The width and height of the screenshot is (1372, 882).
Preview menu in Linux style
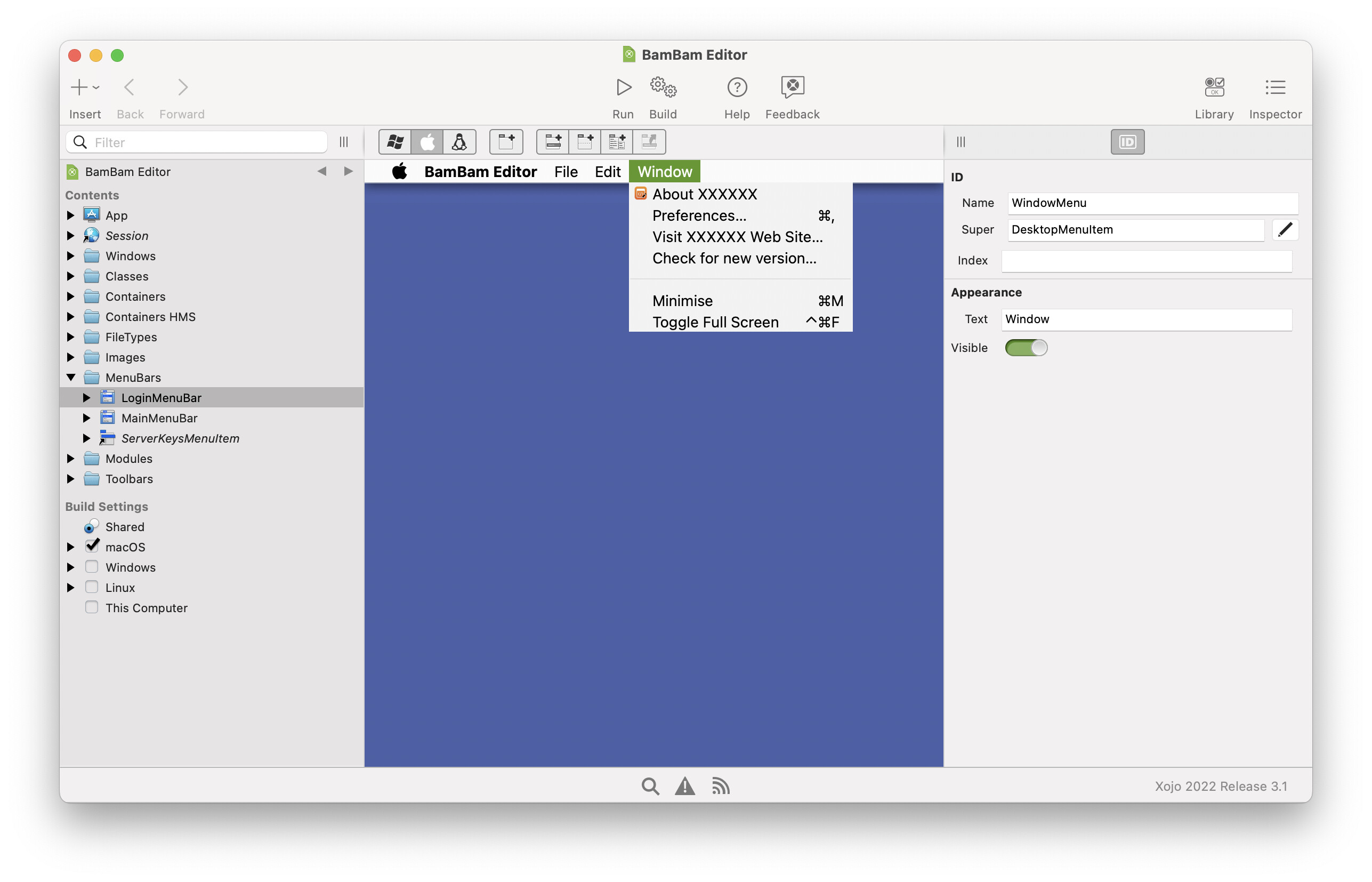pos(459,142)
